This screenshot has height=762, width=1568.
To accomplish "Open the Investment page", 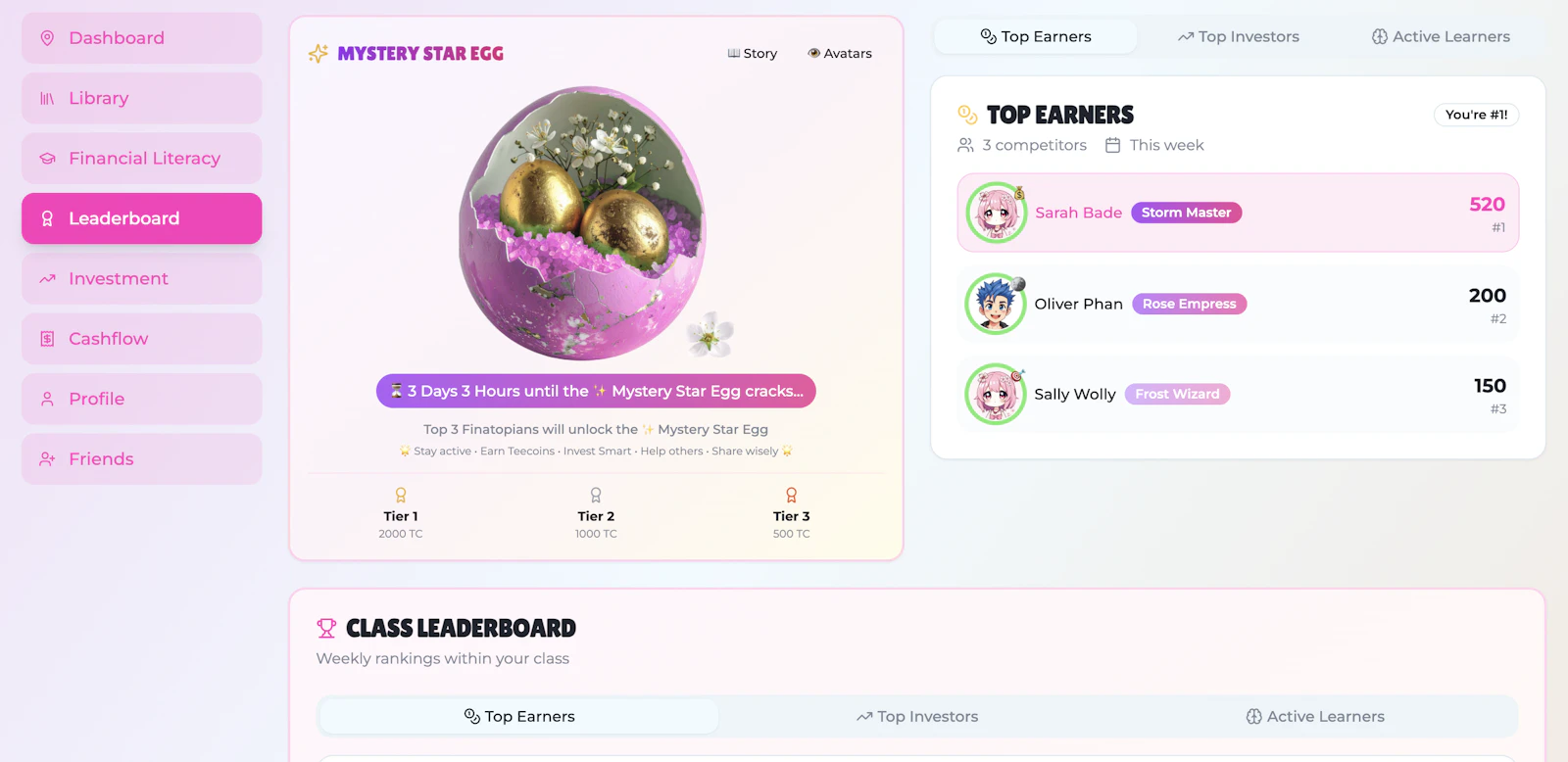I will [x=141, y=279].
